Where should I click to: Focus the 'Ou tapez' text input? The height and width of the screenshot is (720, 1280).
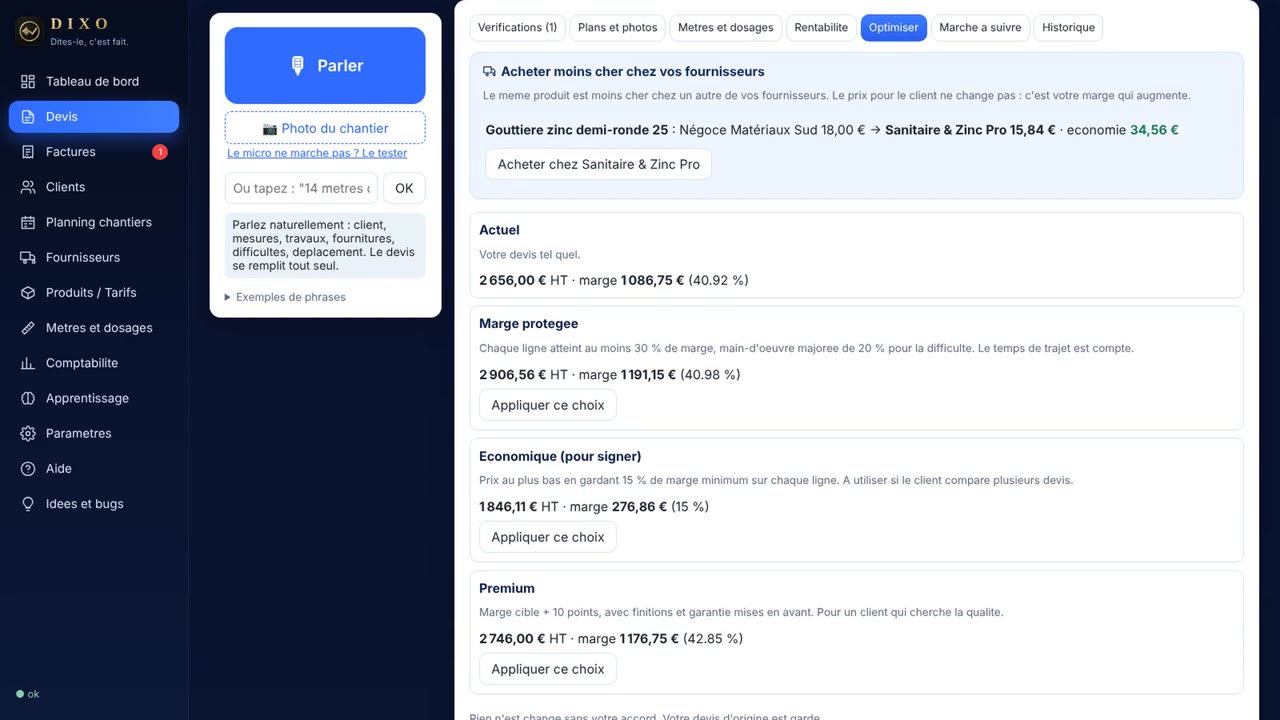click(301, 188)
